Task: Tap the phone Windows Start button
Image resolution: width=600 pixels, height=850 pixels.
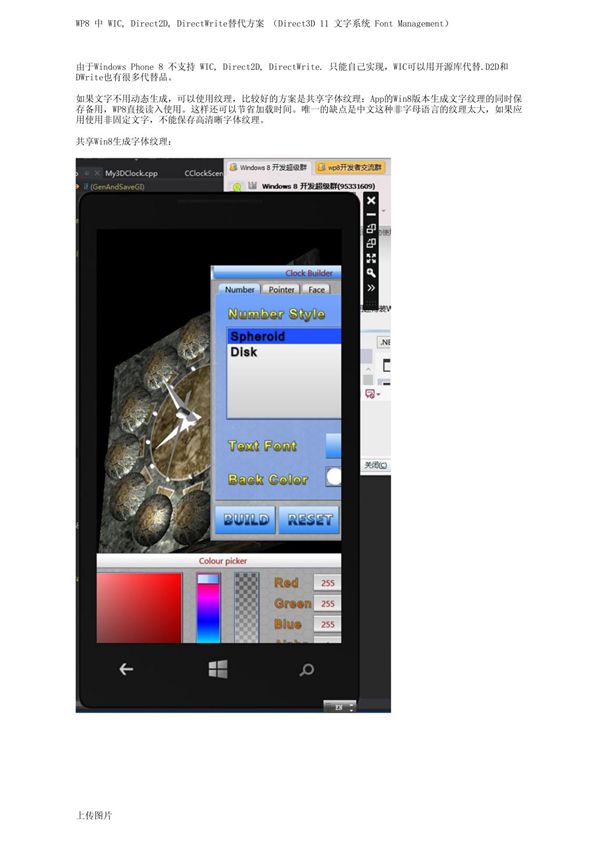Action: [x=218, y=669]
